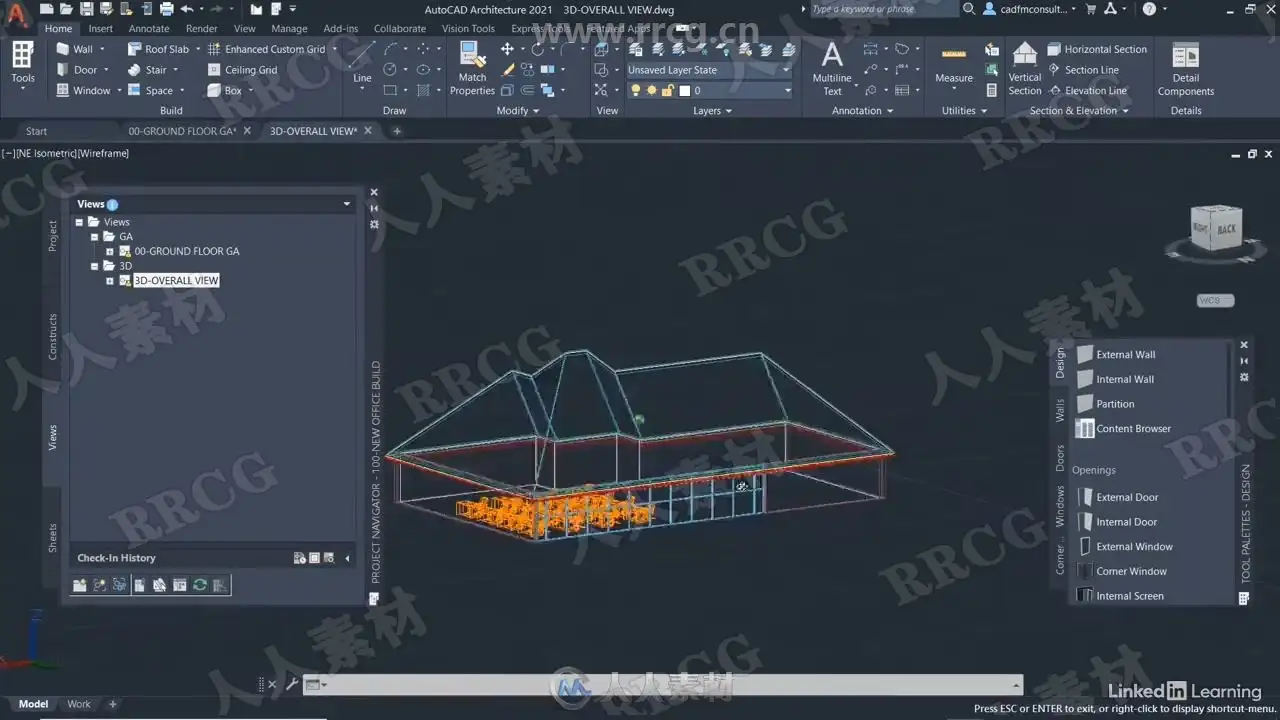Select the Door tool icon
Viewport: 1280px width, 720px height.
tap(63, 70)
